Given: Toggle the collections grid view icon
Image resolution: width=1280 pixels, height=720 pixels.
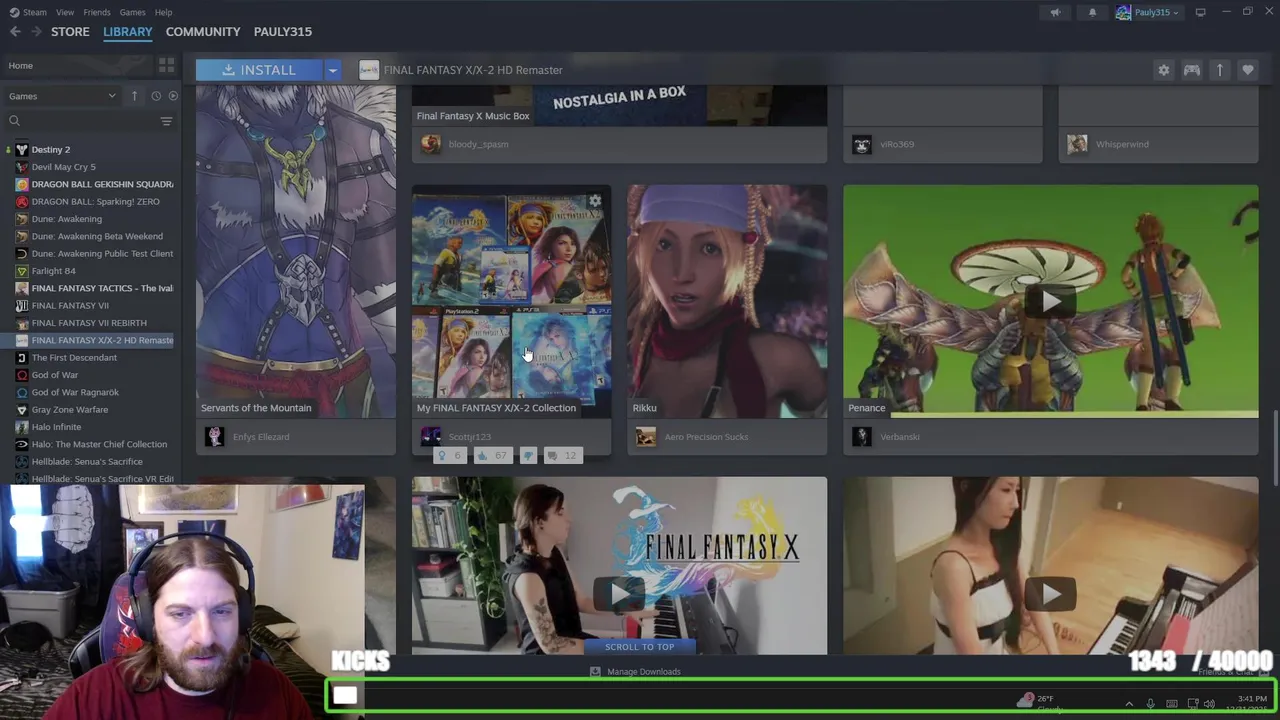Looking at the screenshot, I should [166, 65].
